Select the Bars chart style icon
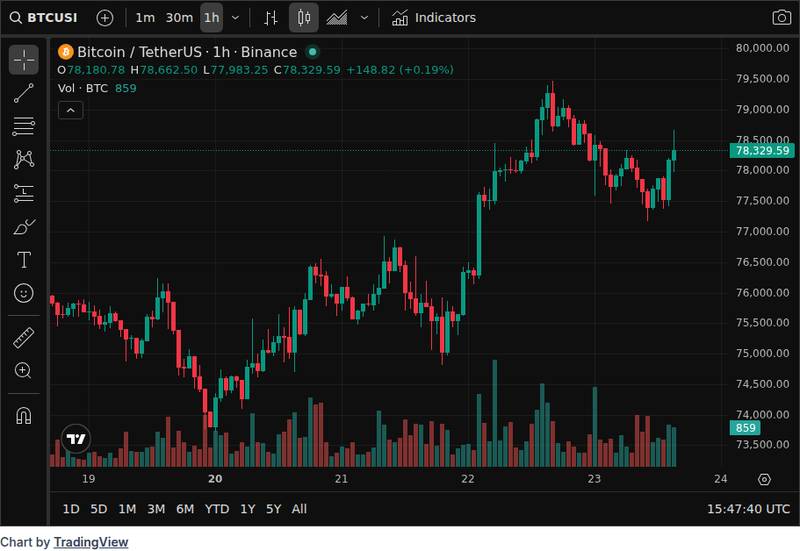This screenshot has width=800, height=551. pyautogui.click(x=270, y=18)
